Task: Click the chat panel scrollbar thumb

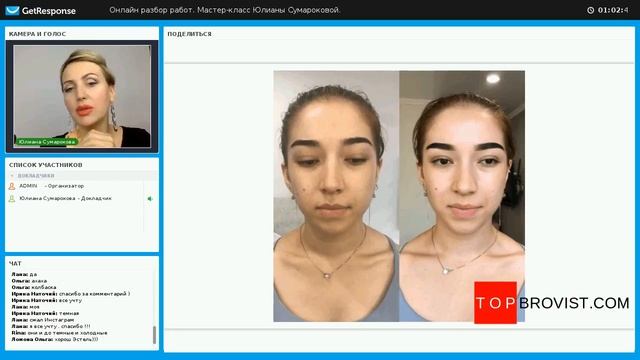Action: coord(154,335)
